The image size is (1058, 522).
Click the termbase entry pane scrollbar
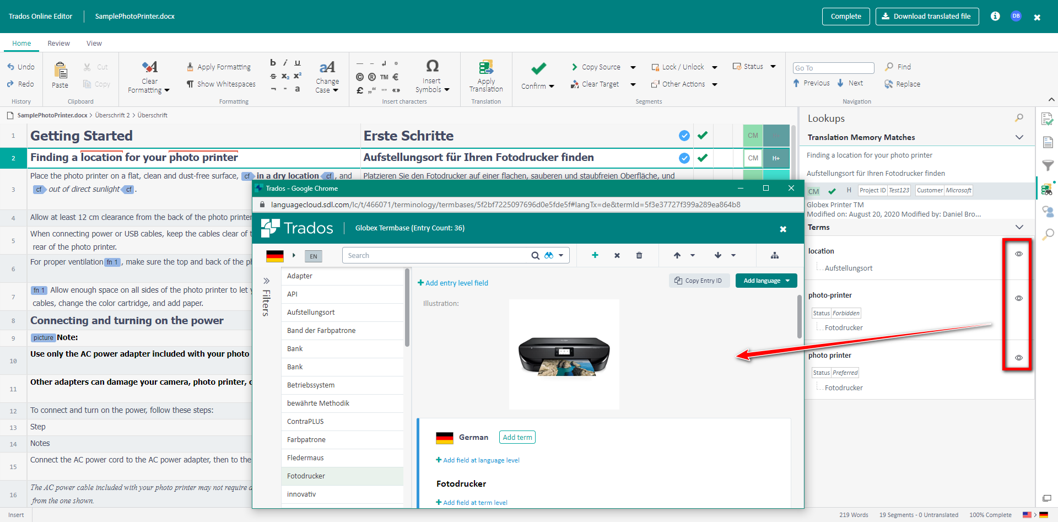click(800, 316)
